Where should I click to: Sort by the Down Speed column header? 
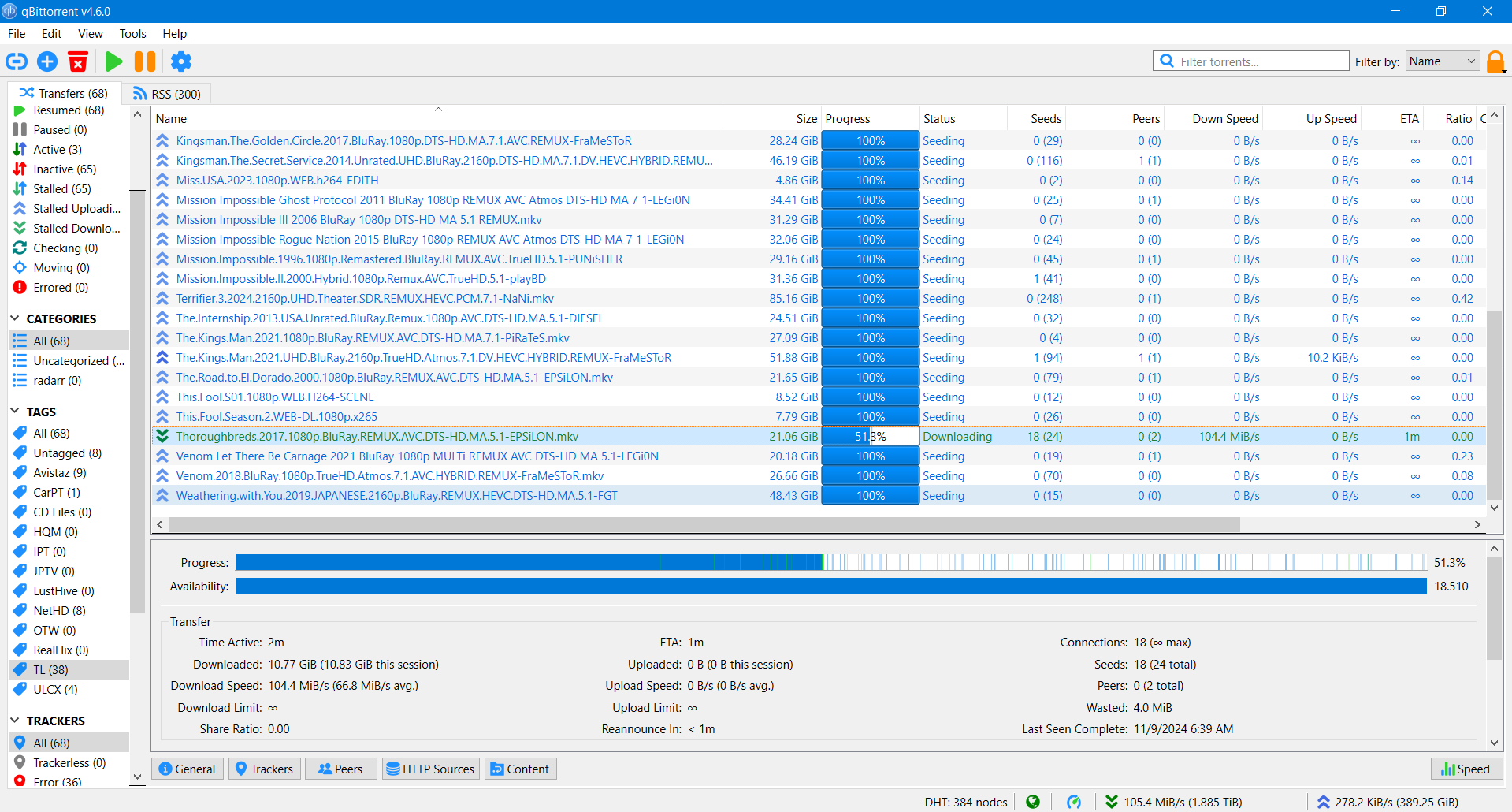(1214, 119)
